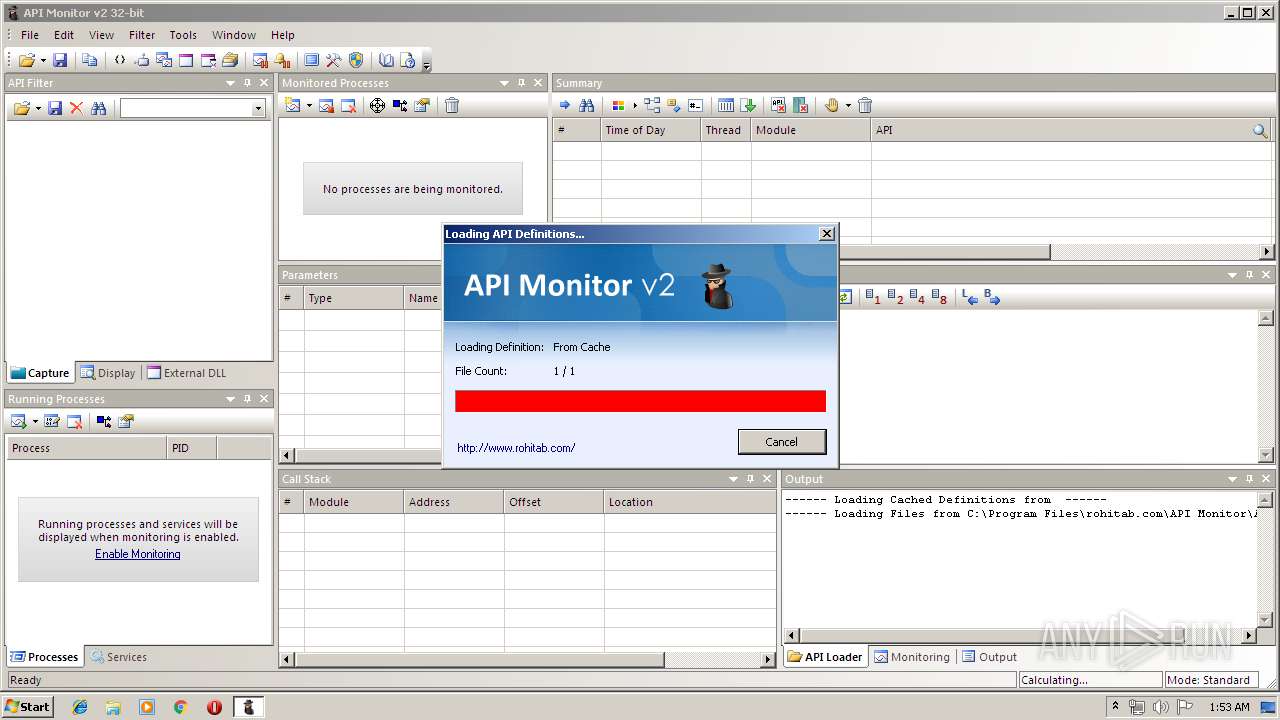Click the crosshair target in Monitored Processes
1280x720 pixels.
[x=377, y=105]
